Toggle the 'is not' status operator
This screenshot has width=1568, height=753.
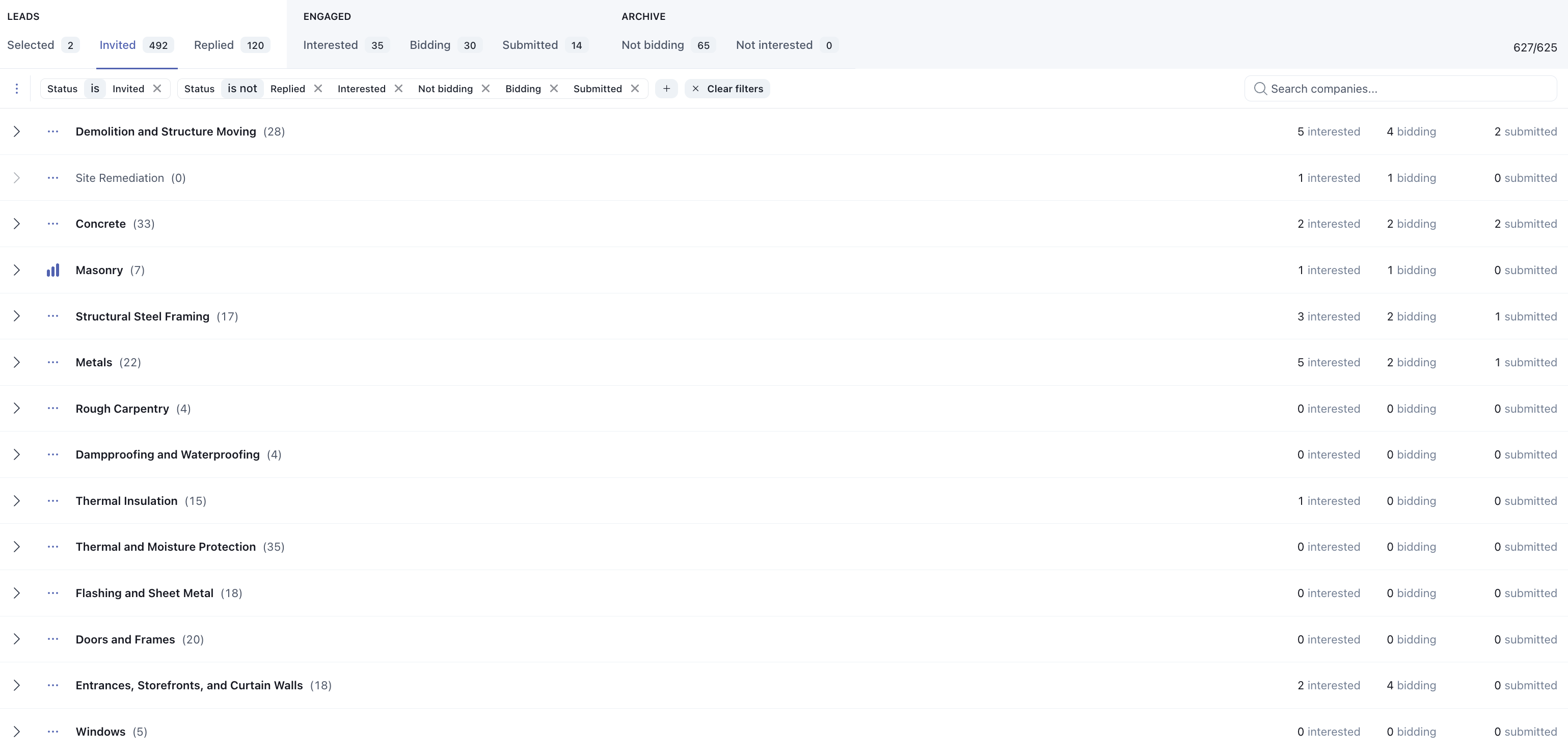[242, 89]
